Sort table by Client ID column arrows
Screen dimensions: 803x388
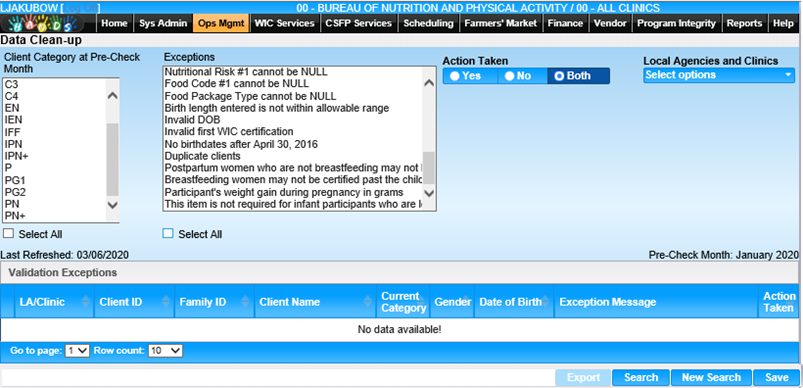point(165,302)
